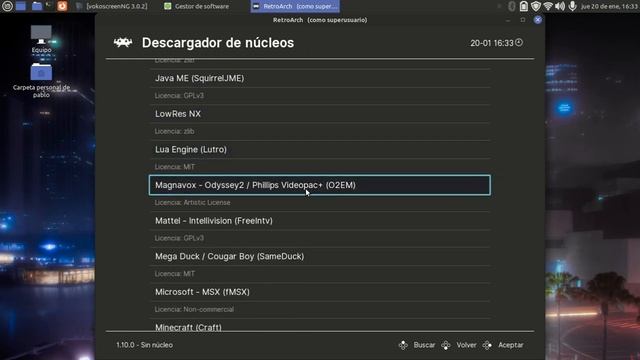Screen dimensions: 640x360
Task: Click Licencia: Artistic License text
Action: point(192,202)
